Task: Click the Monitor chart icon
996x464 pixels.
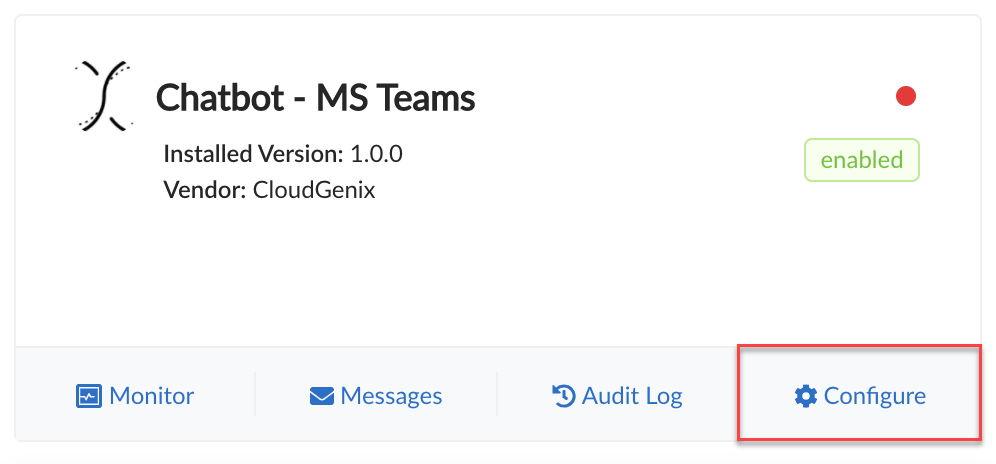Action: pyautogui.click(x=89, y=396)
